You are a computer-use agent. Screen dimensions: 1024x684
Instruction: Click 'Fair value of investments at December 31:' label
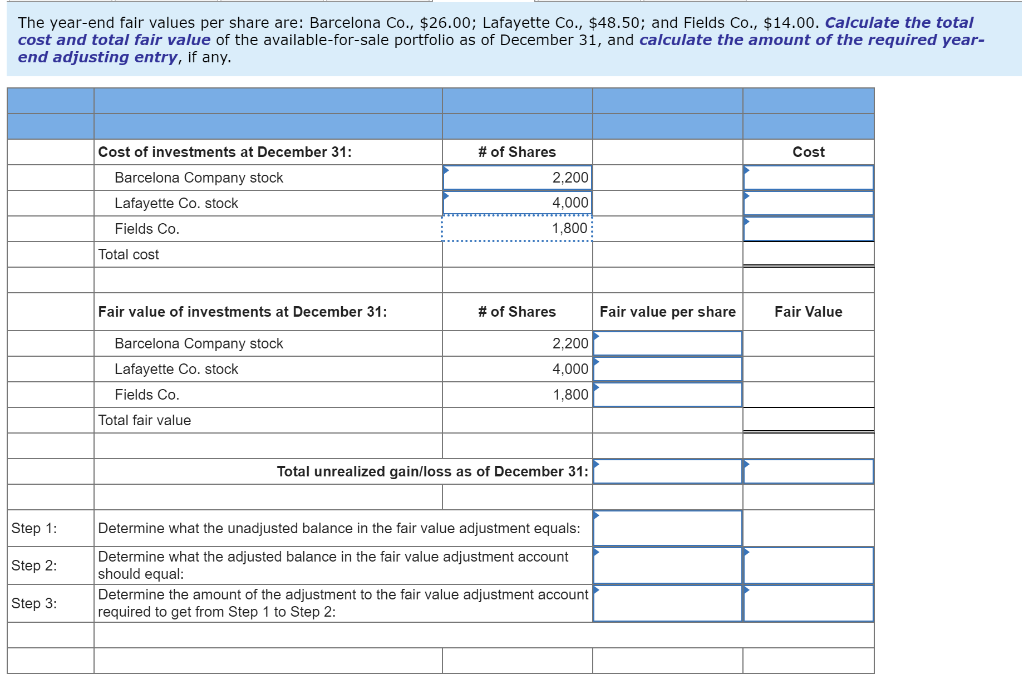tap(242, 312)
